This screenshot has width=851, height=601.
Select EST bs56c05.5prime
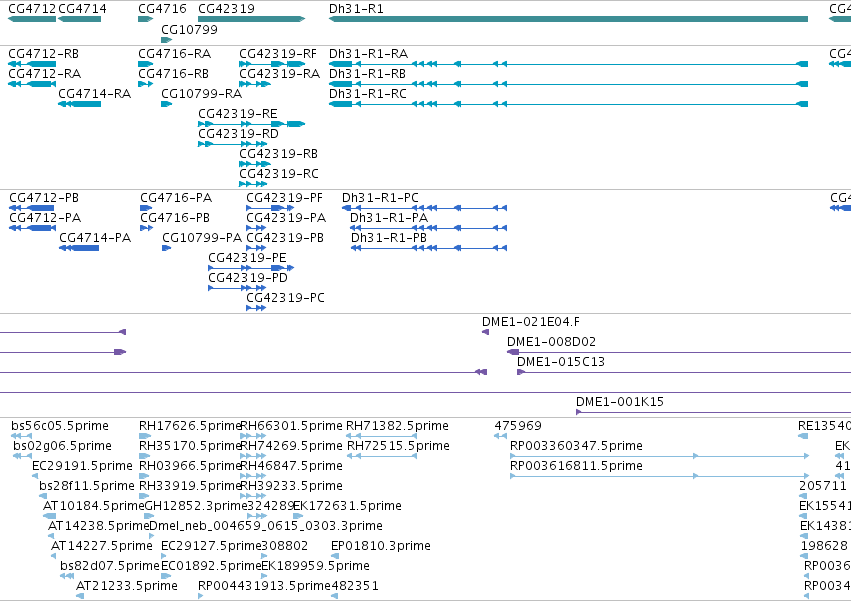[x=60, y=426]
